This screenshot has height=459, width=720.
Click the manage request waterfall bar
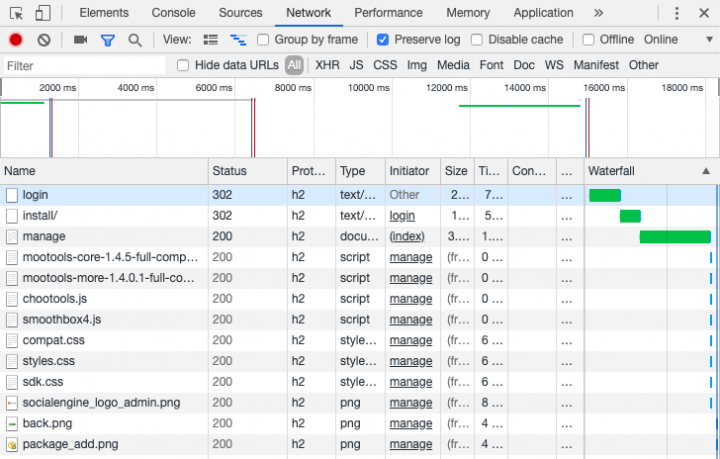pos(675,237)
